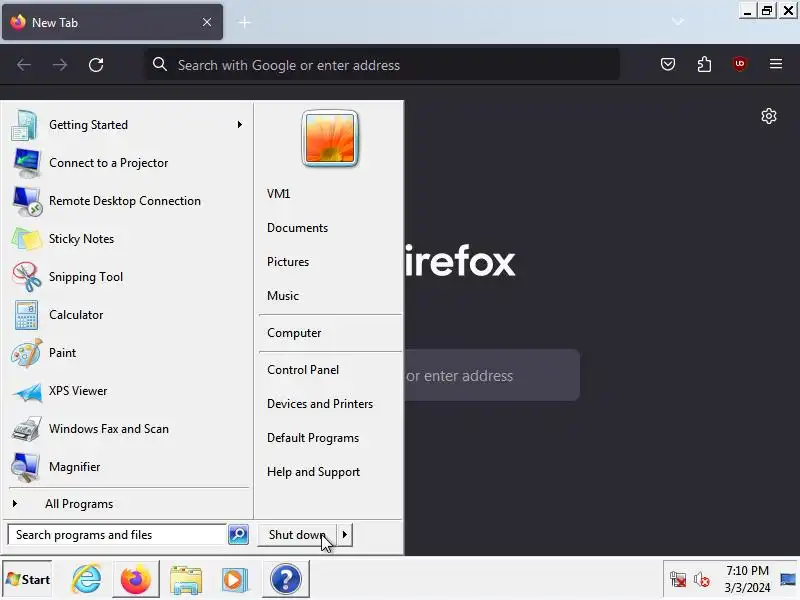Viewport: 800px width, 600px height.
Task: Open the list all tabs chevron
Action: click(678, 22)
